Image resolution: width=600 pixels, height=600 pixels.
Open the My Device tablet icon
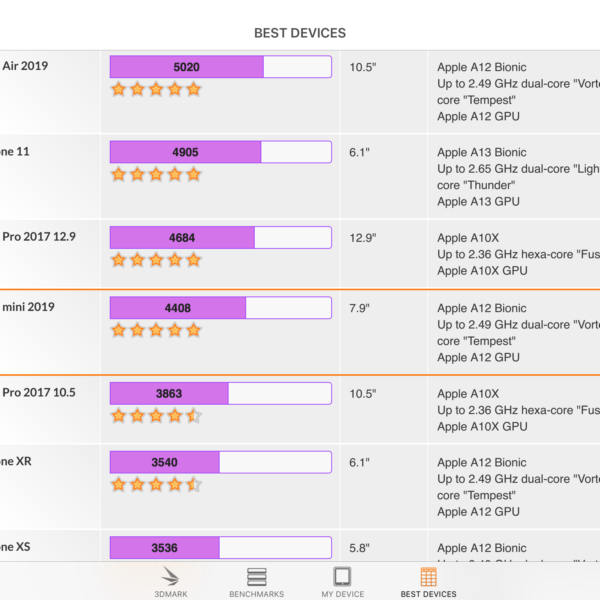342,577
